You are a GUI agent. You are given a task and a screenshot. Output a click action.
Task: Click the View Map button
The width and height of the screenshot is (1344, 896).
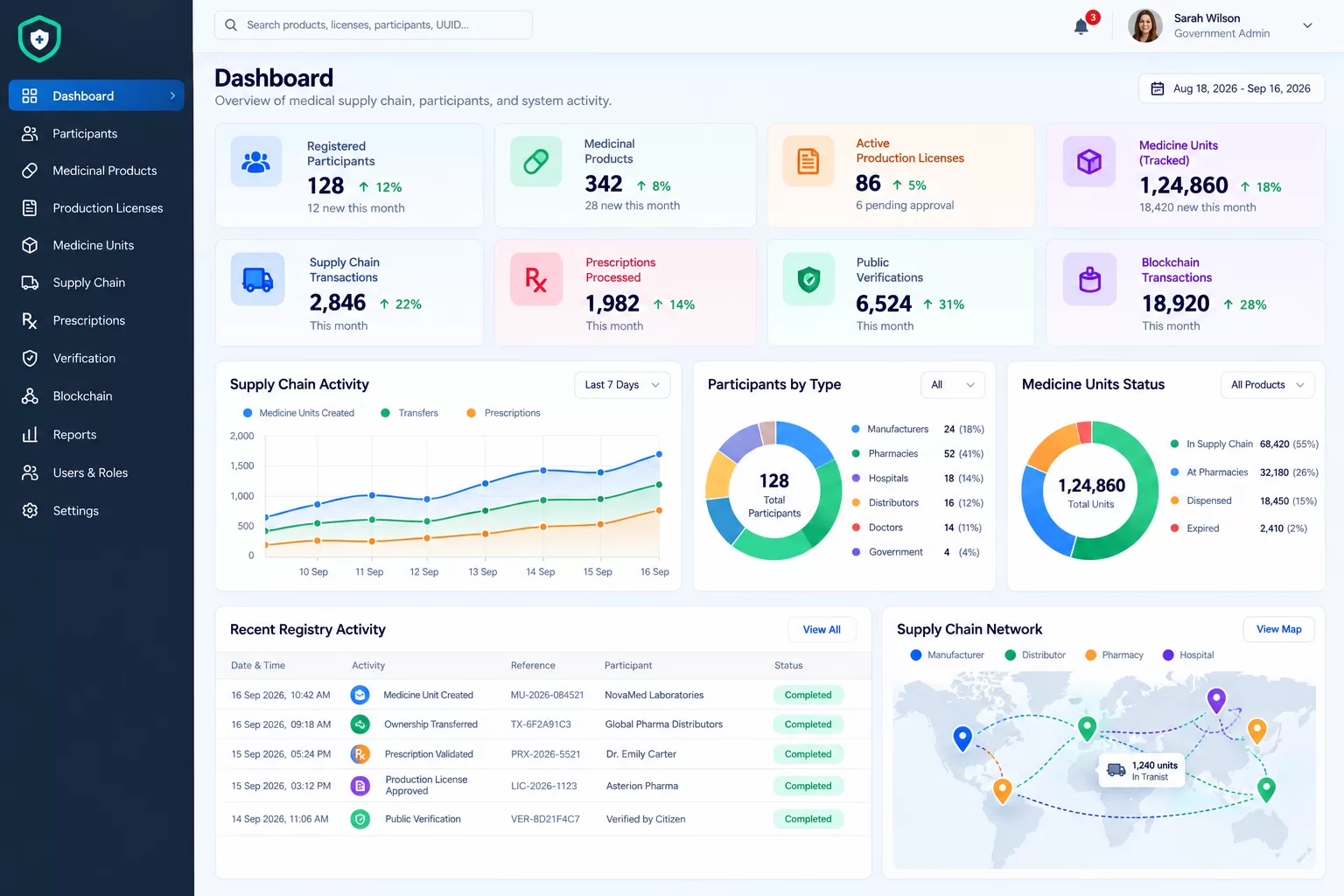coord(1278,629)
